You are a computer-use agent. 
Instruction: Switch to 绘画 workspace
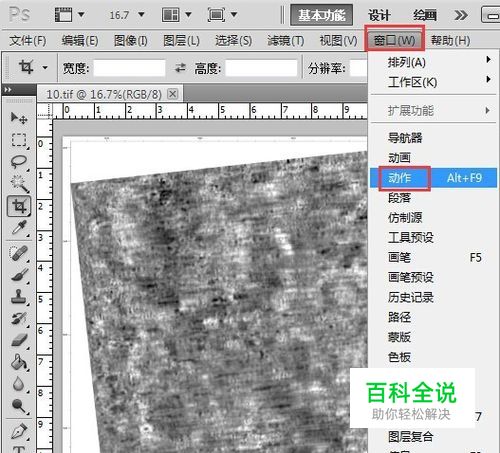(425, 15)
